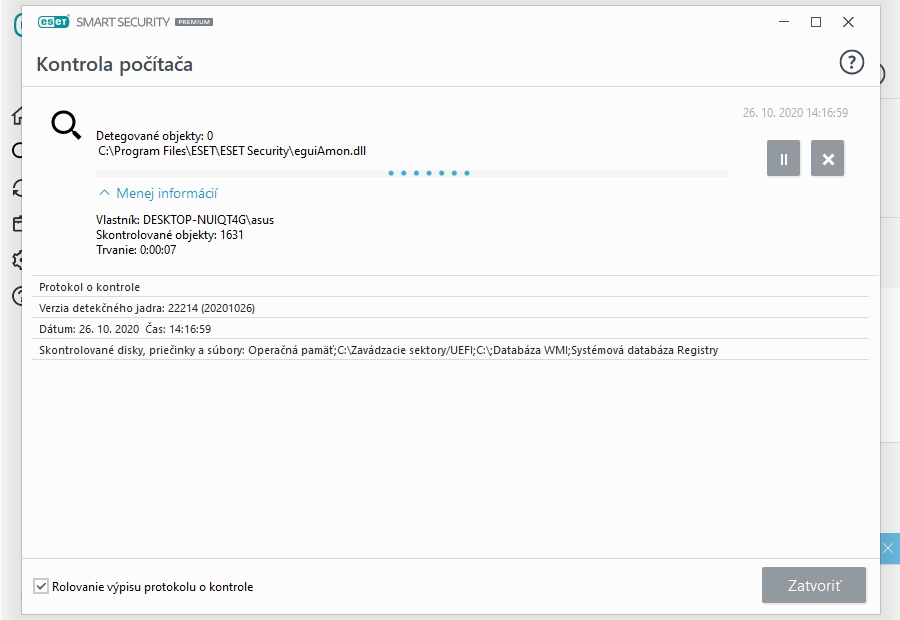900x620 pixels.
Task: Collapse details via 'Menej informácií'
Action: point(158,193)
